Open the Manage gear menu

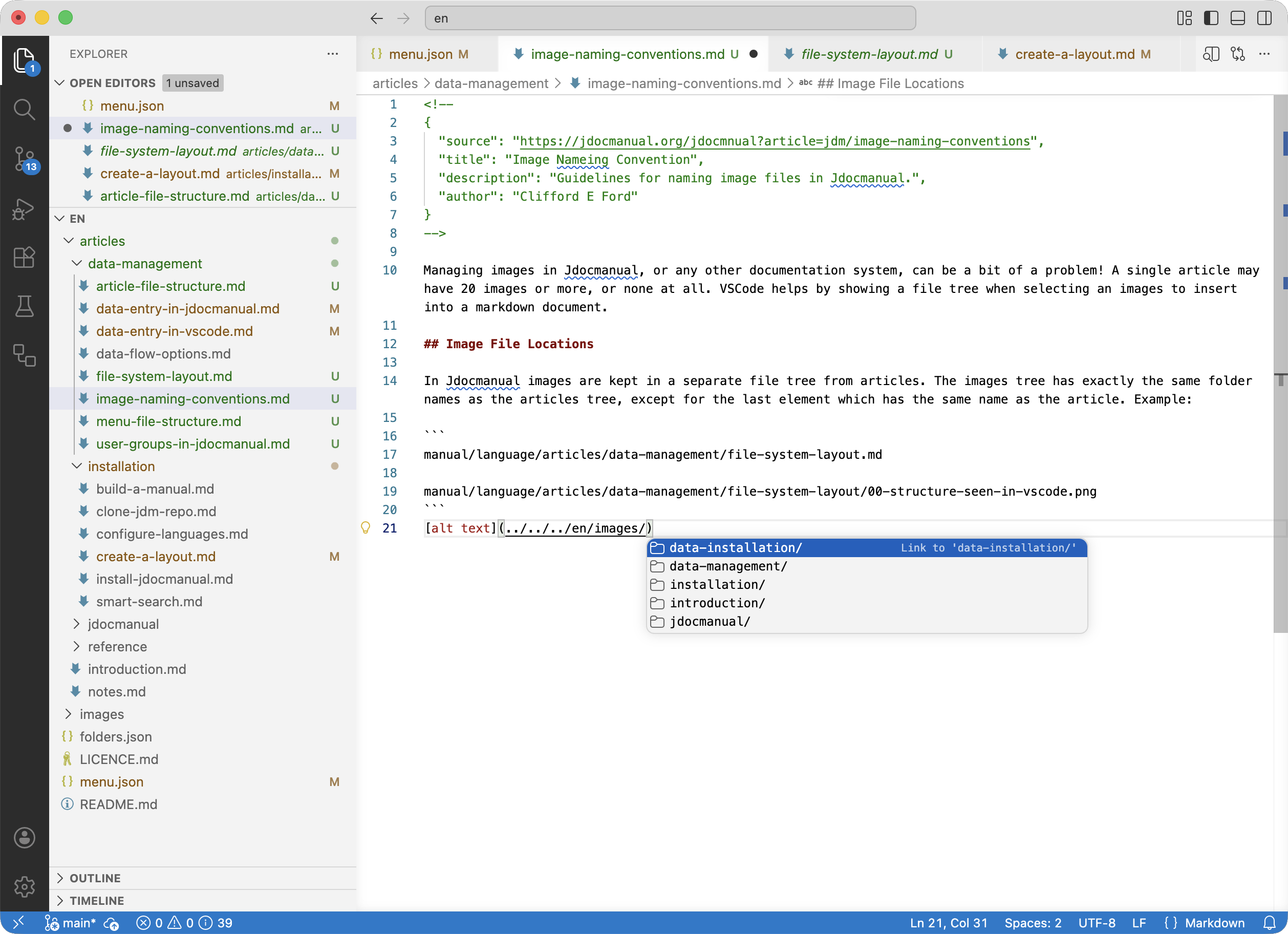coord(25,886)
